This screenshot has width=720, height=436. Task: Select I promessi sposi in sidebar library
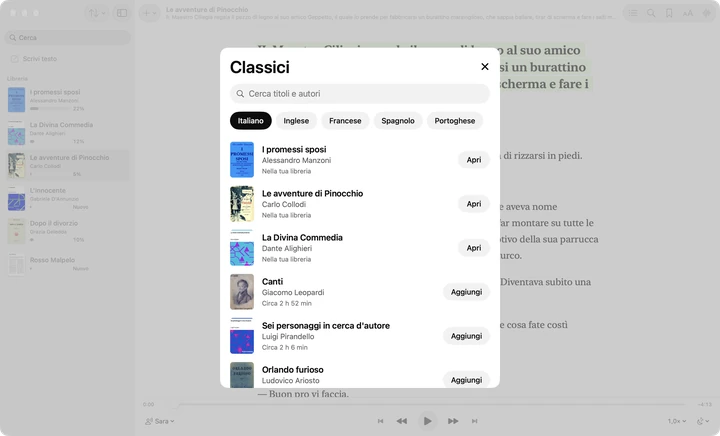(68, 100)
